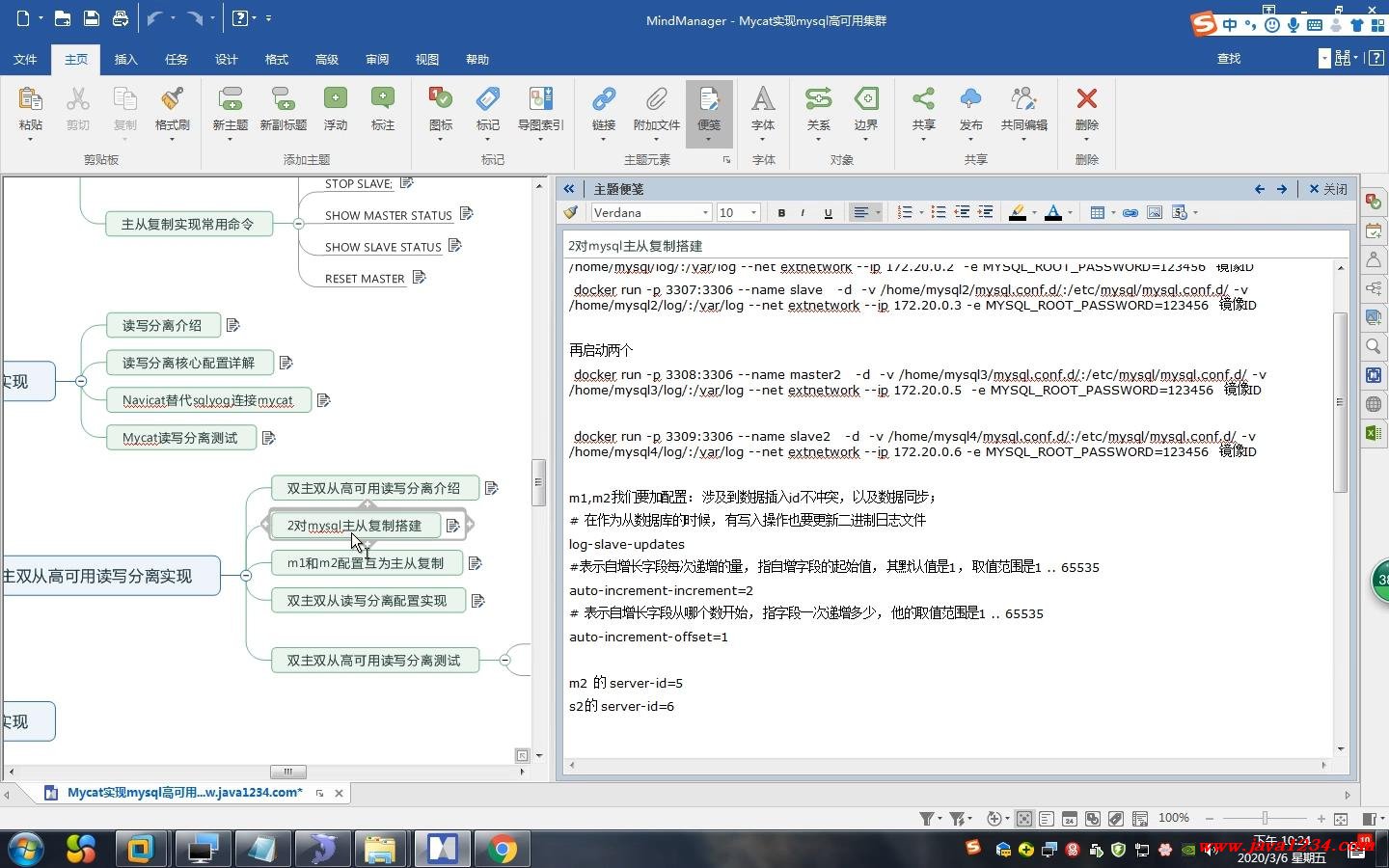Switch to 视图 (View) ribbon tab

(427, 59)
